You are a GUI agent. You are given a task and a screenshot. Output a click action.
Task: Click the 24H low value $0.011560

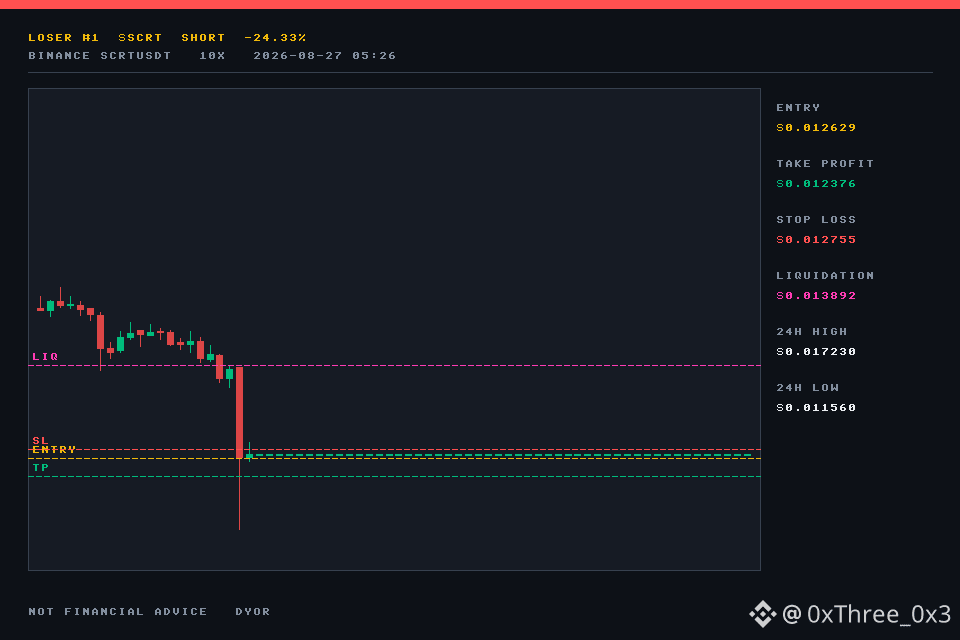(816, 408)
